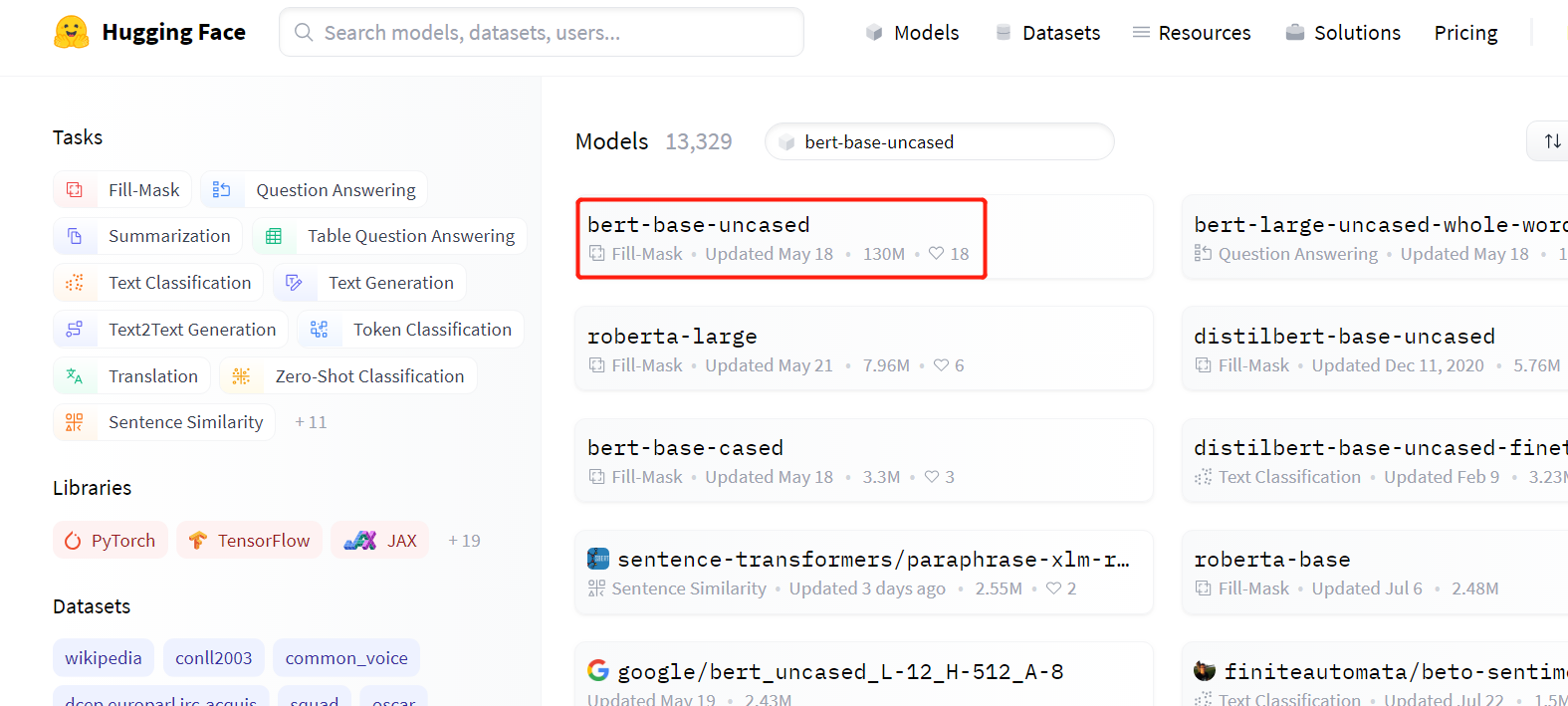Open the Models menu

[912, 33]
